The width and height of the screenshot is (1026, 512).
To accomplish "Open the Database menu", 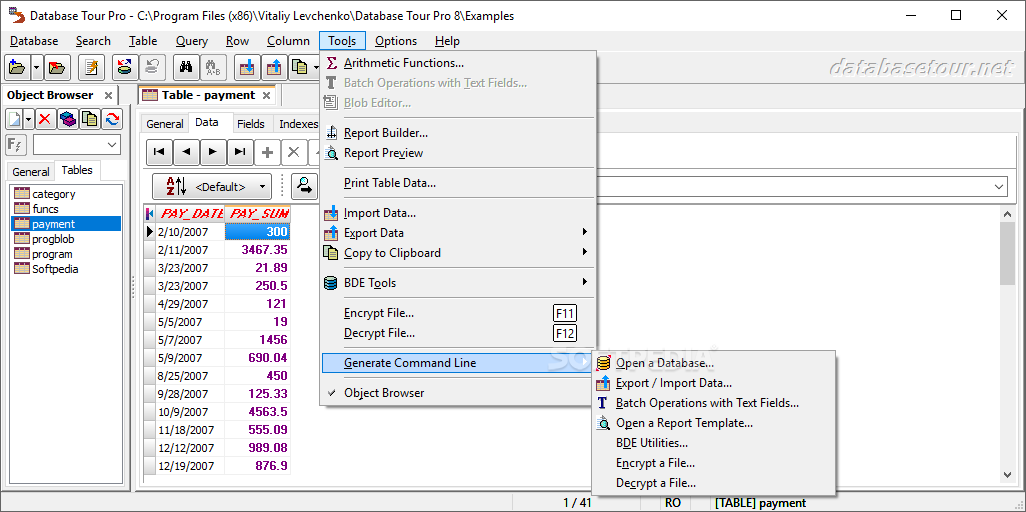I will point(34,41).
